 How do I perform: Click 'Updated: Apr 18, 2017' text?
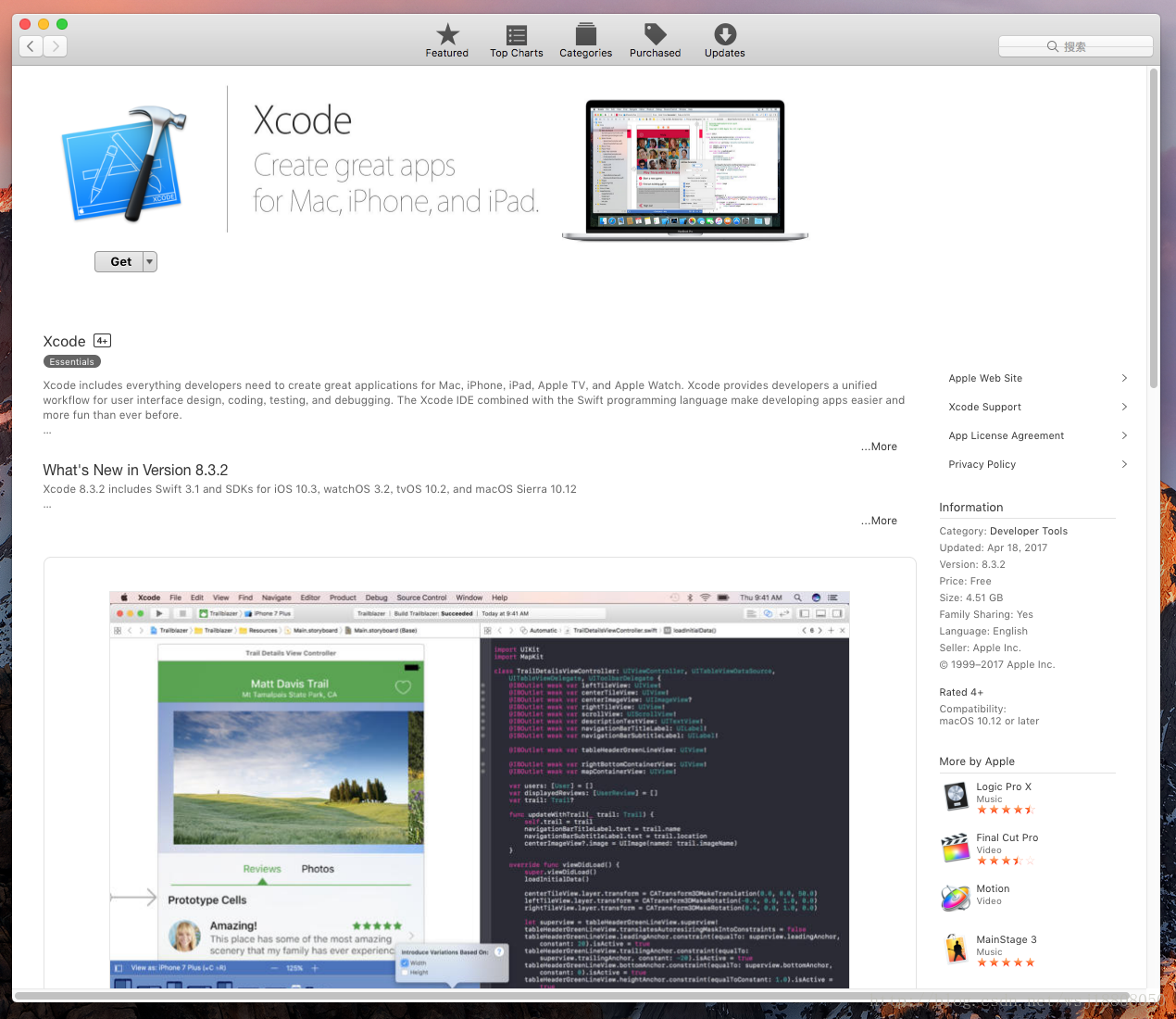pos(994,547)
